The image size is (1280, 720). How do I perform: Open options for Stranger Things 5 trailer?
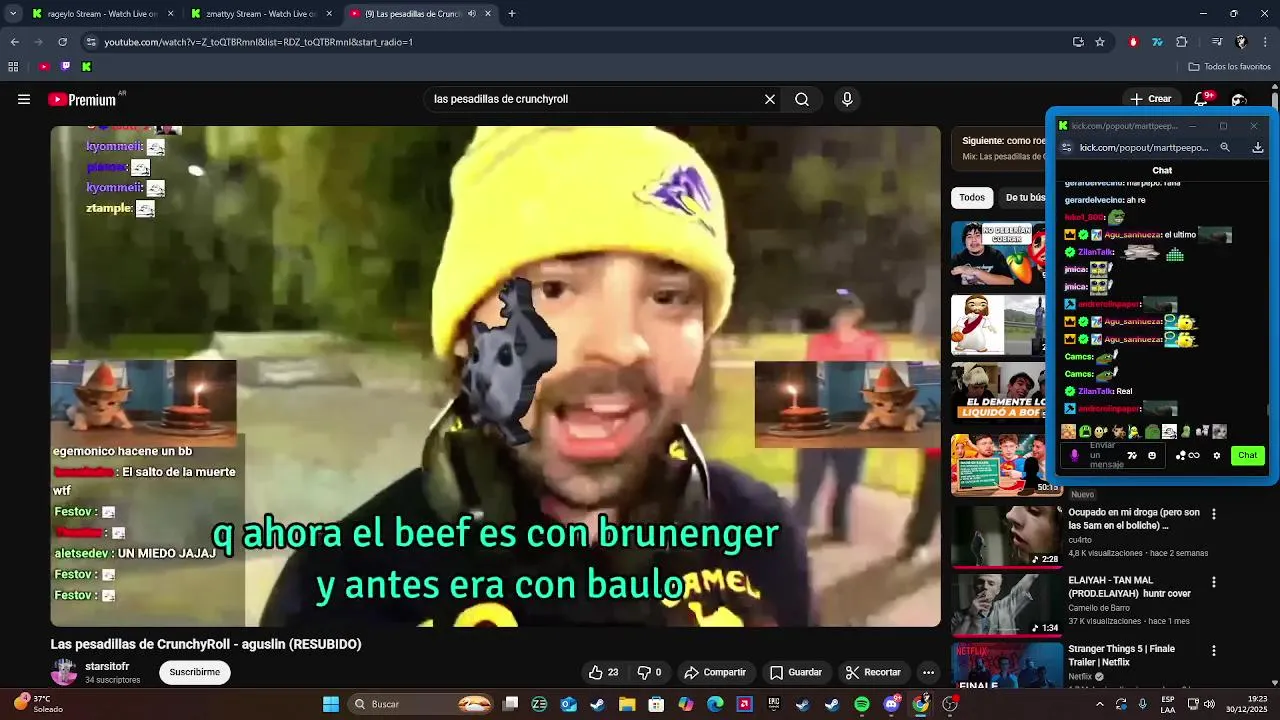[1214, 650]
